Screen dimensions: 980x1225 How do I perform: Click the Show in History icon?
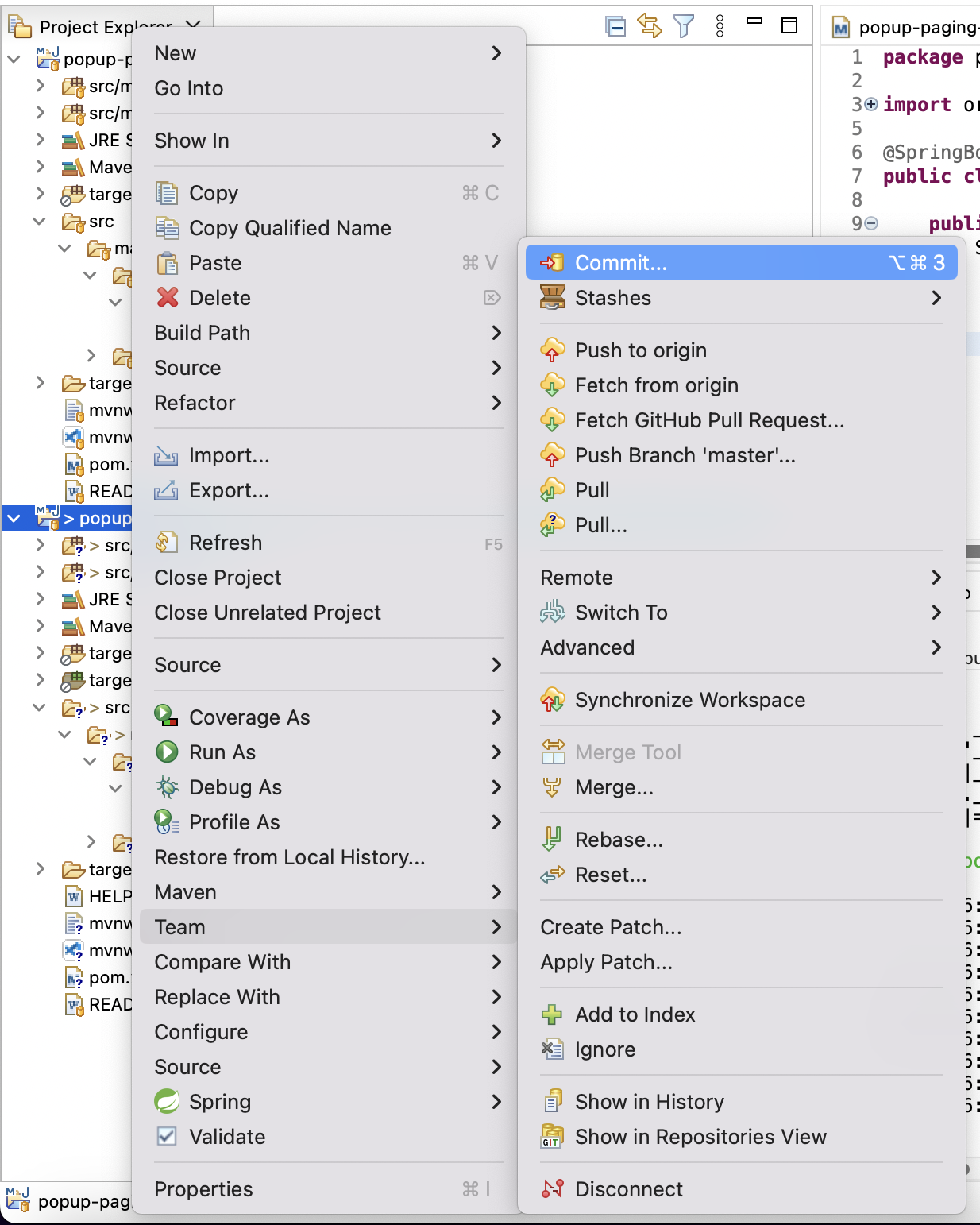coord(552,1102)
